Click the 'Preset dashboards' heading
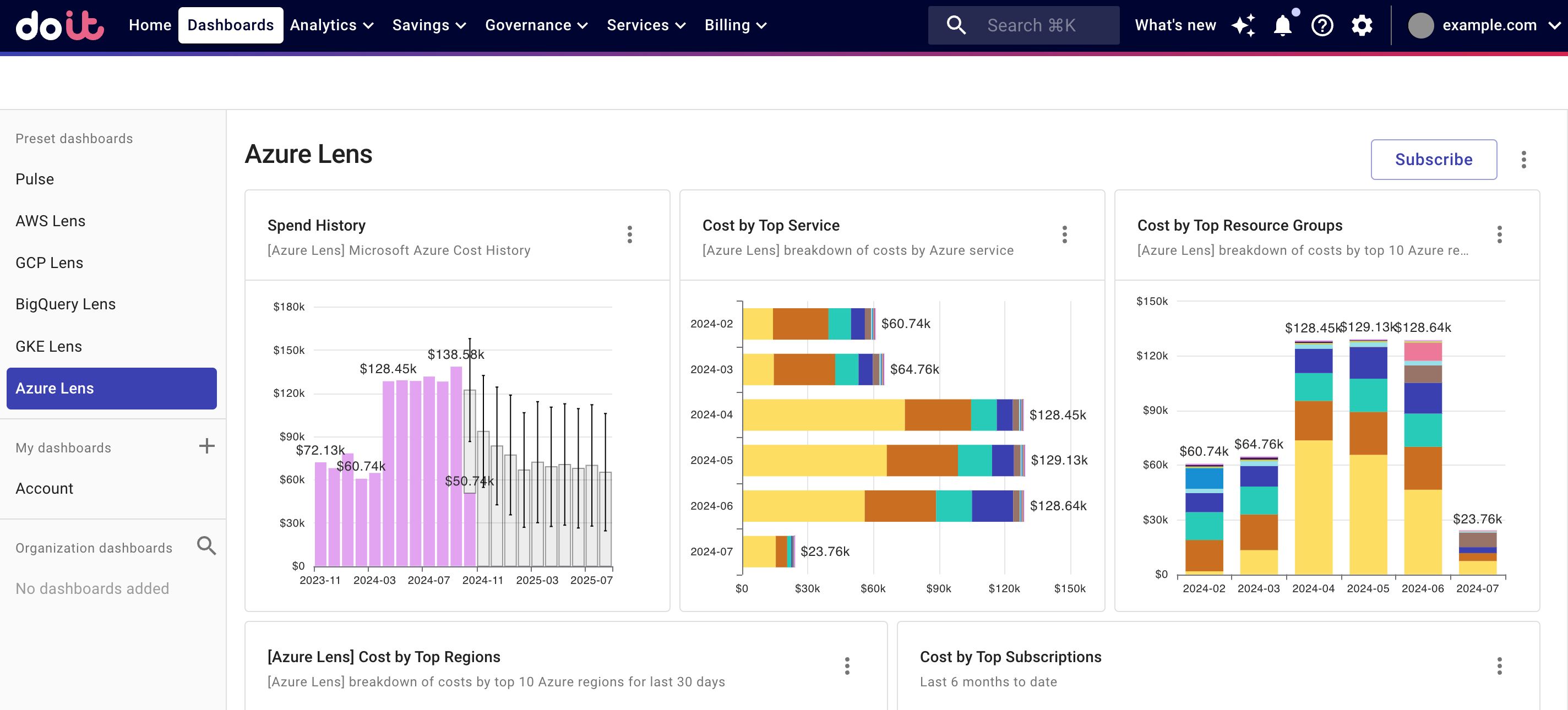Image resolution: width=1568 pixels, height=710 pixels. (x=74, y=139)
